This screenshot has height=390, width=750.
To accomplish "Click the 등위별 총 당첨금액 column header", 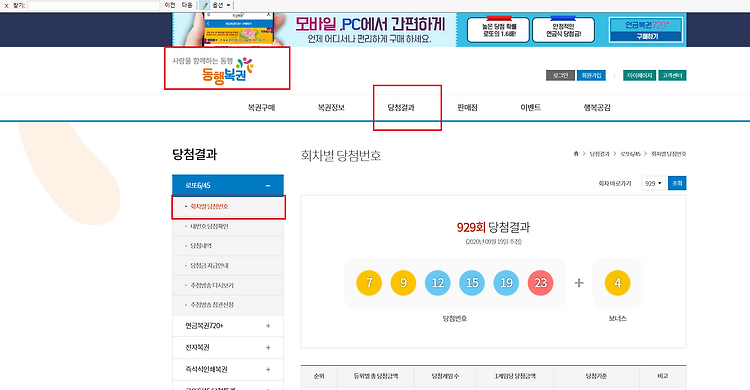I will point(376,377).
